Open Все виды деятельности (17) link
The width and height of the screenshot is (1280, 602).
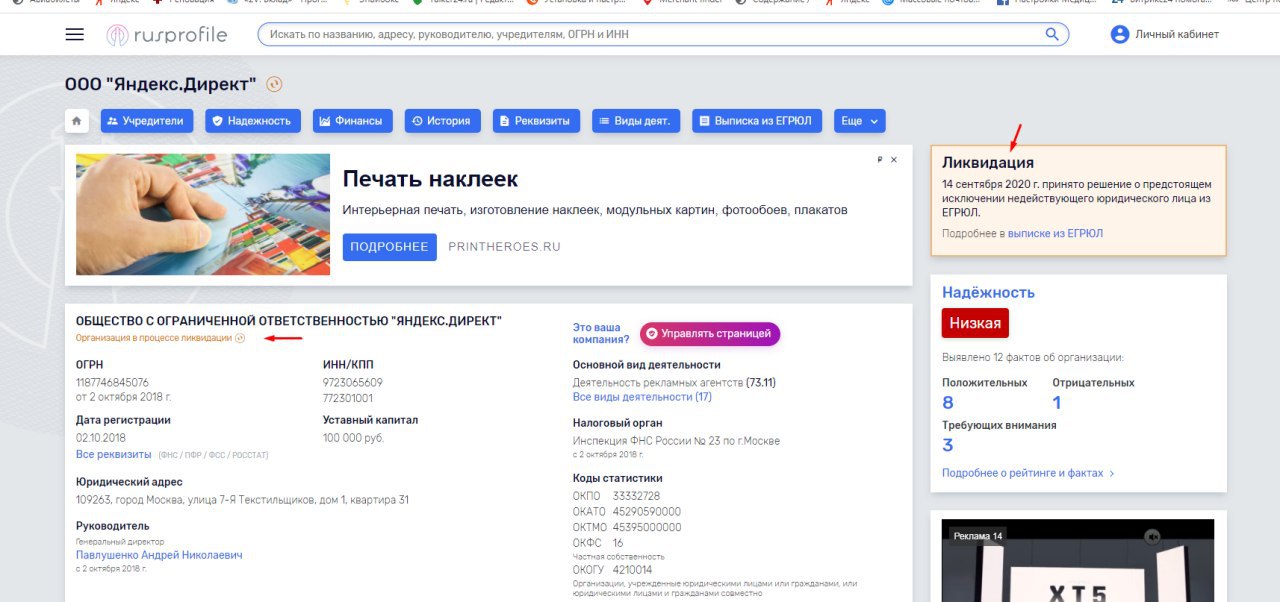[642, 397]
